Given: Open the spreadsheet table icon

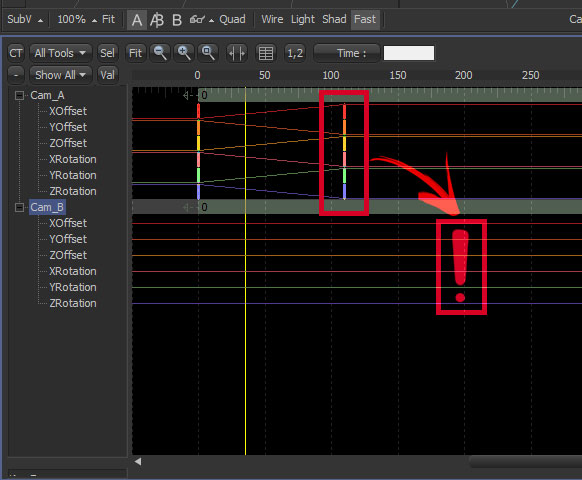Looking at the screenshot, I should (266, 53).
